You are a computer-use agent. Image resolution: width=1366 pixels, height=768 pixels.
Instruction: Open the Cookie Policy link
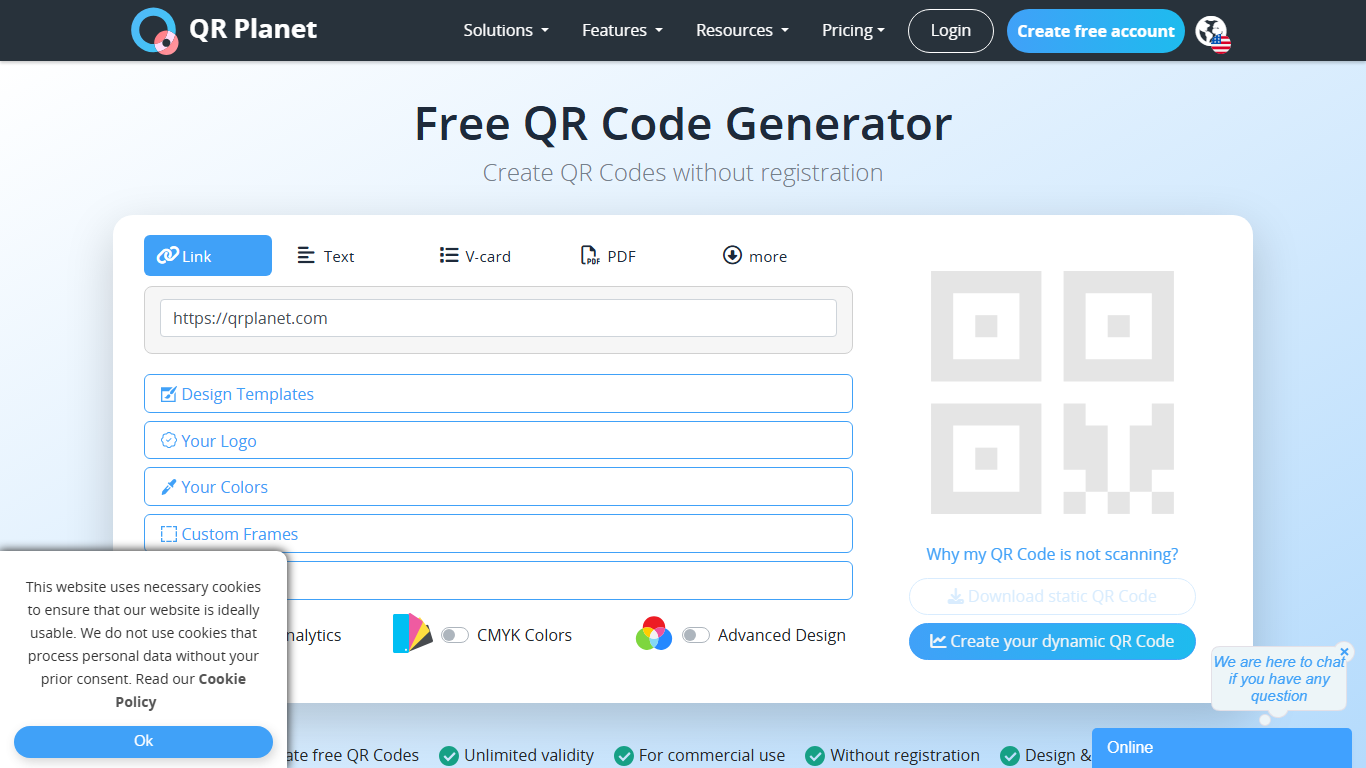[180, 690]
